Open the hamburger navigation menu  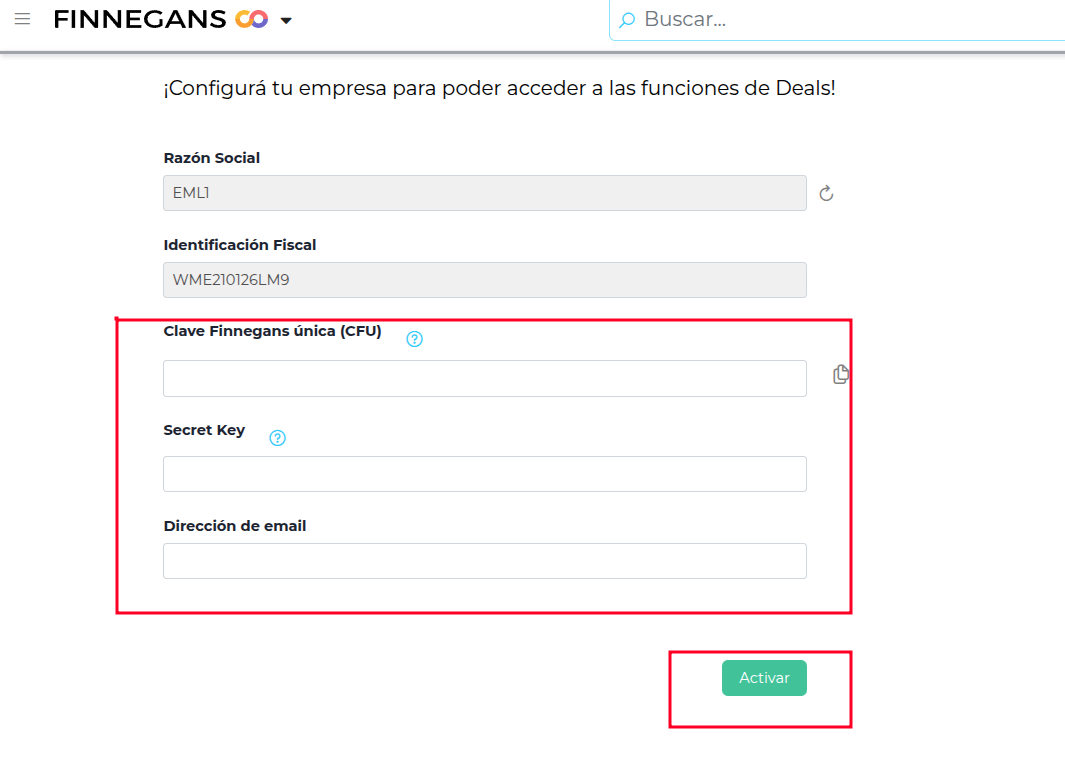pos(22,19)
